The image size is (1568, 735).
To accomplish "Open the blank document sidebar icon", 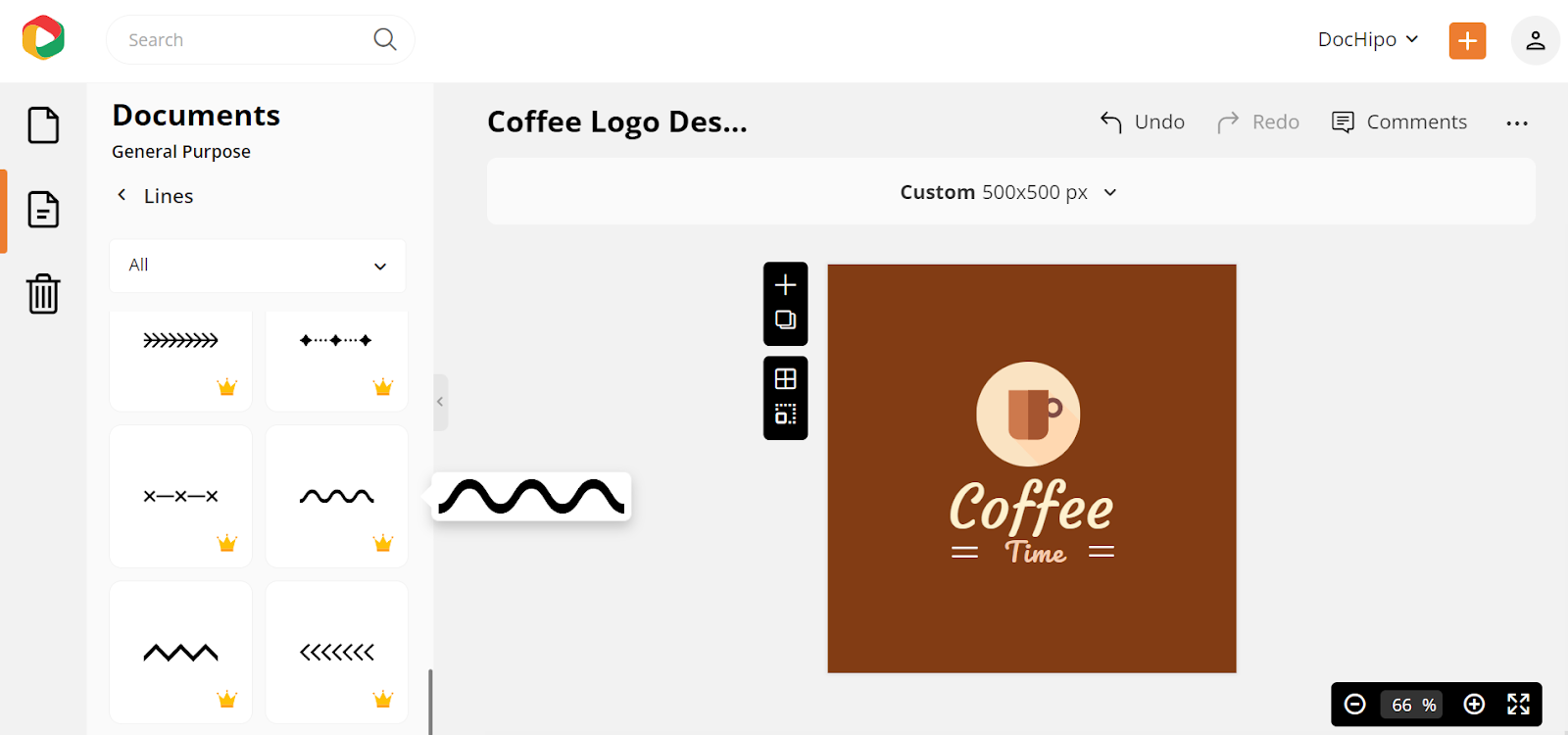I will pos(43,124).
